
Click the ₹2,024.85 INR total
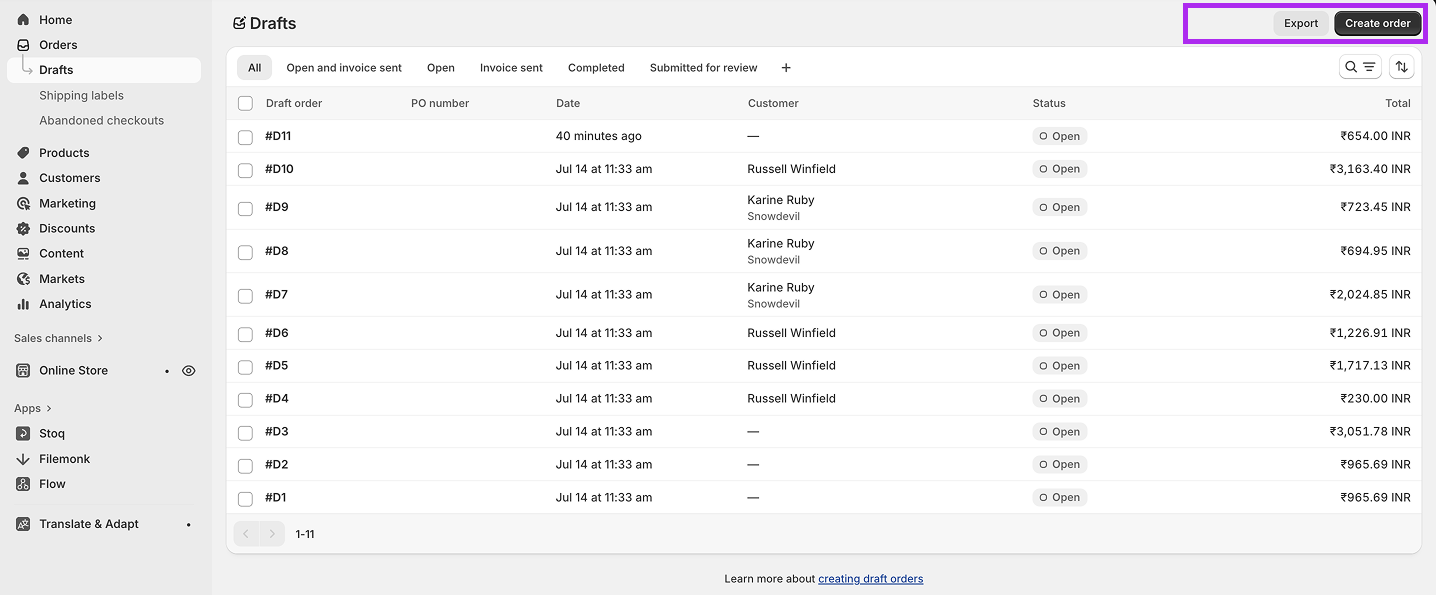click(x=1370, y=294)
